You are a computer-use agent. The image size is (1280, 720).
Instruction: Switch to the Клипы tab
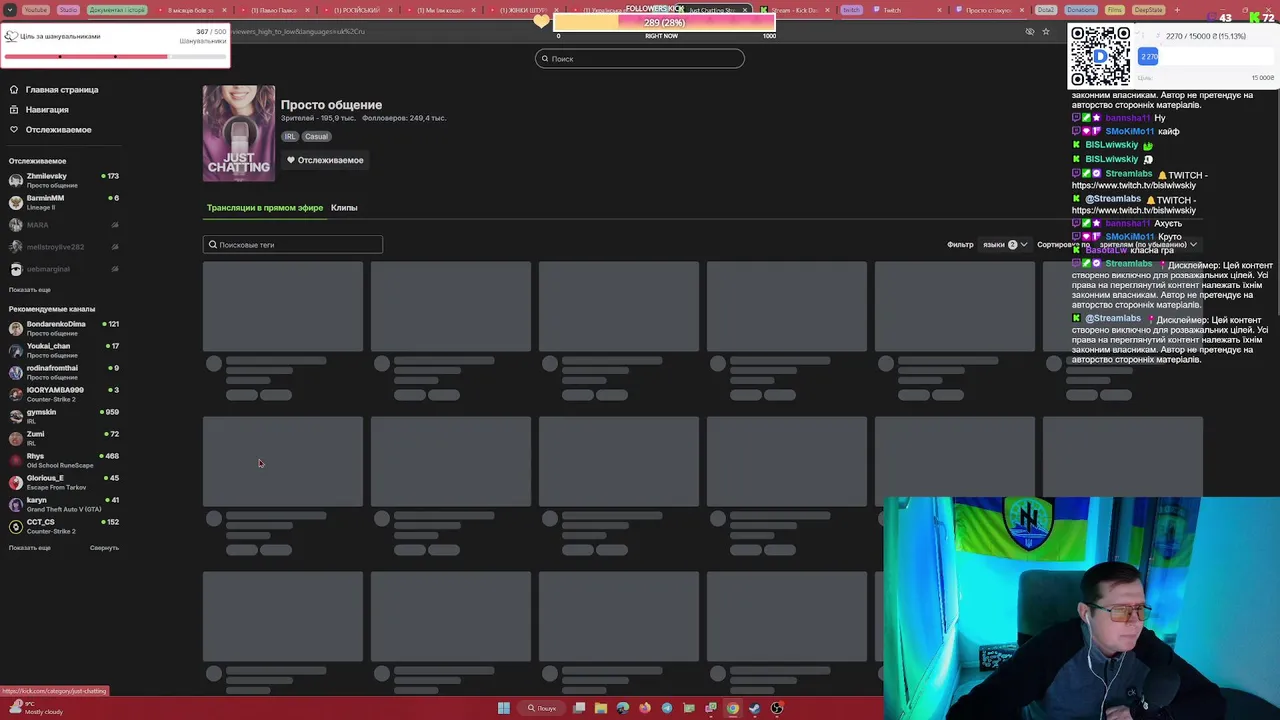[x=344, y=208]
